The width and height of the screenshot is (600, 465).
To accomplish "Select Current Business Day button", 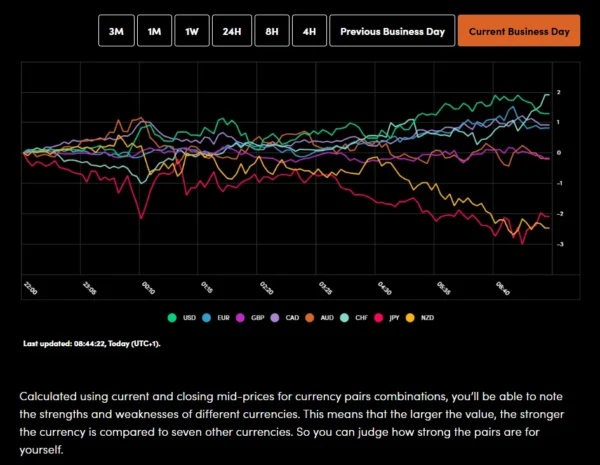I will point(518,31).
